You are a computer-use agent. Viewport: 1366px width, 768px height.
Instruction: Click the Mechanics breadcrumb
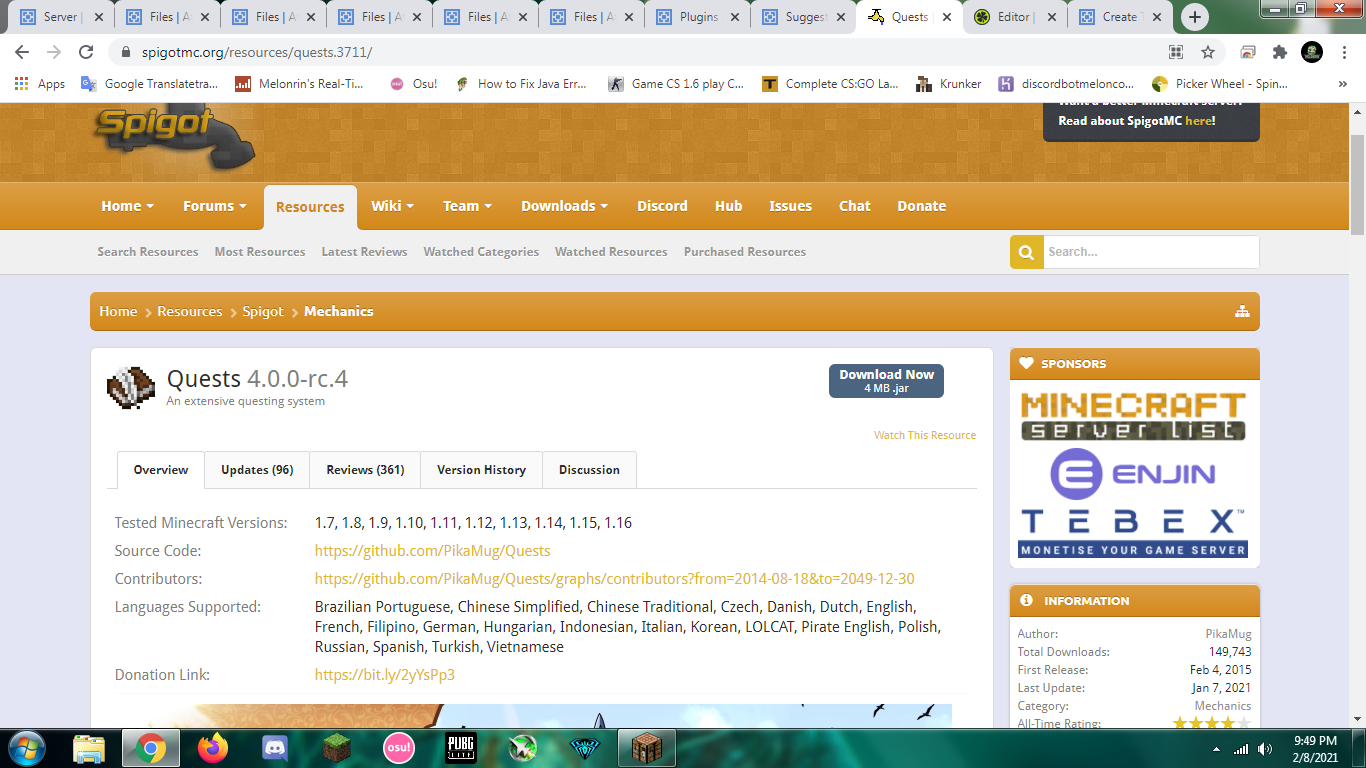(339, 311)
